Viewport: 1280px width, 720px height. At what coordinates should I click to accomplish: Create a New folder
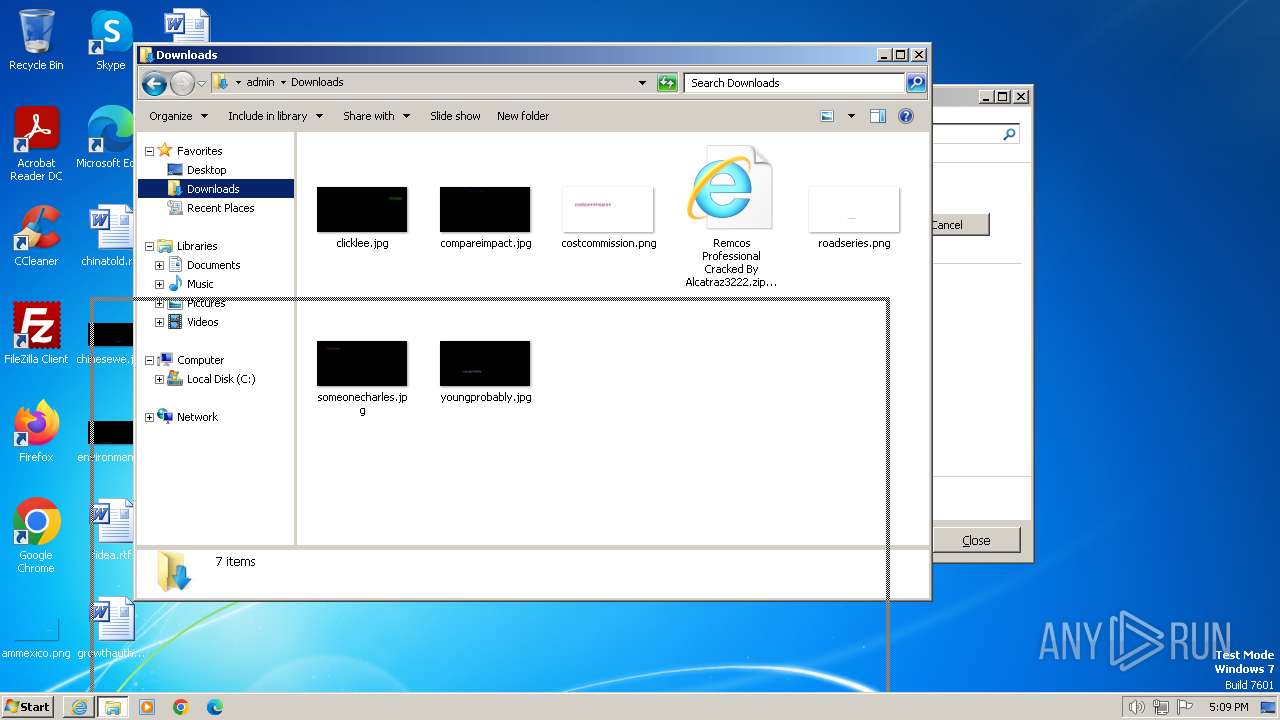[523, 116]
